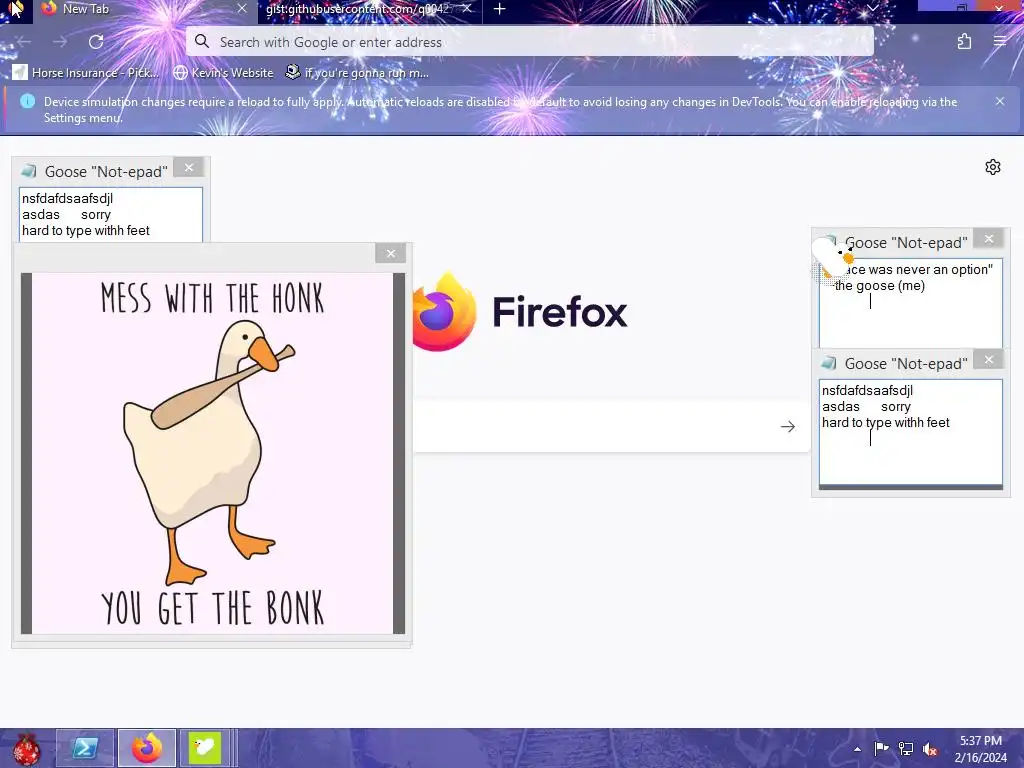The height and width of the screenshot is (768, 1024).
Task: Click the Firefox forward arrow button
Action: coord(60,42)
